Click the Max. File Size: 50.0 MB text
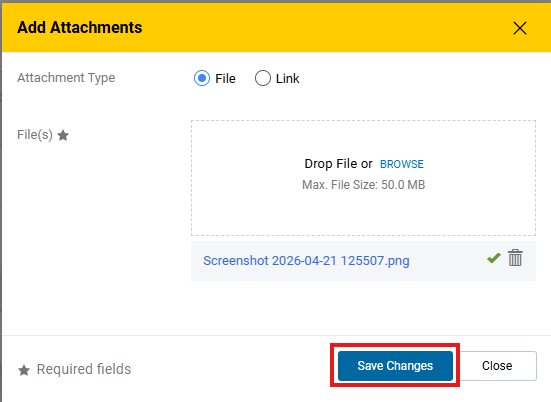The height and width of the screenshot is (402, 551). click(363, 185)
